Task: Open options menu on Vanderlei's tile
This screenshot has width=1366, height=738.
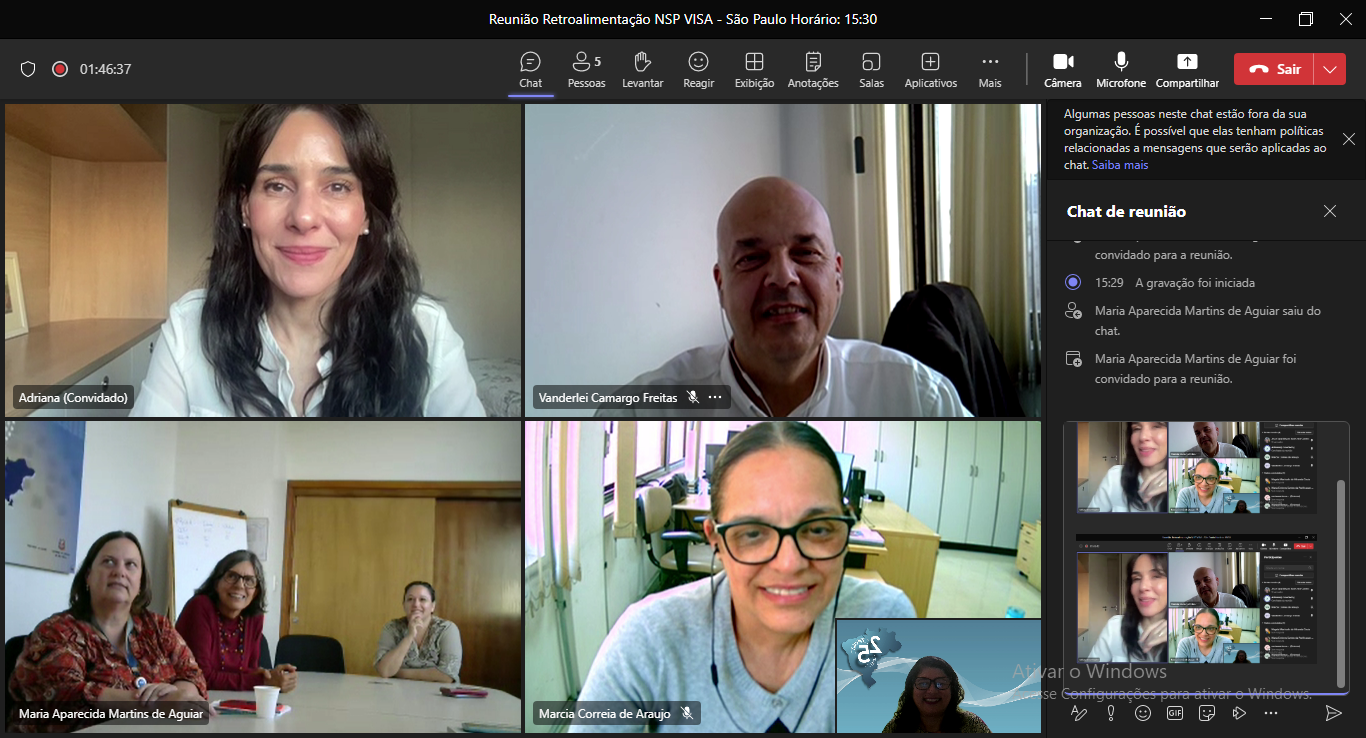Action: coord(715,397)
